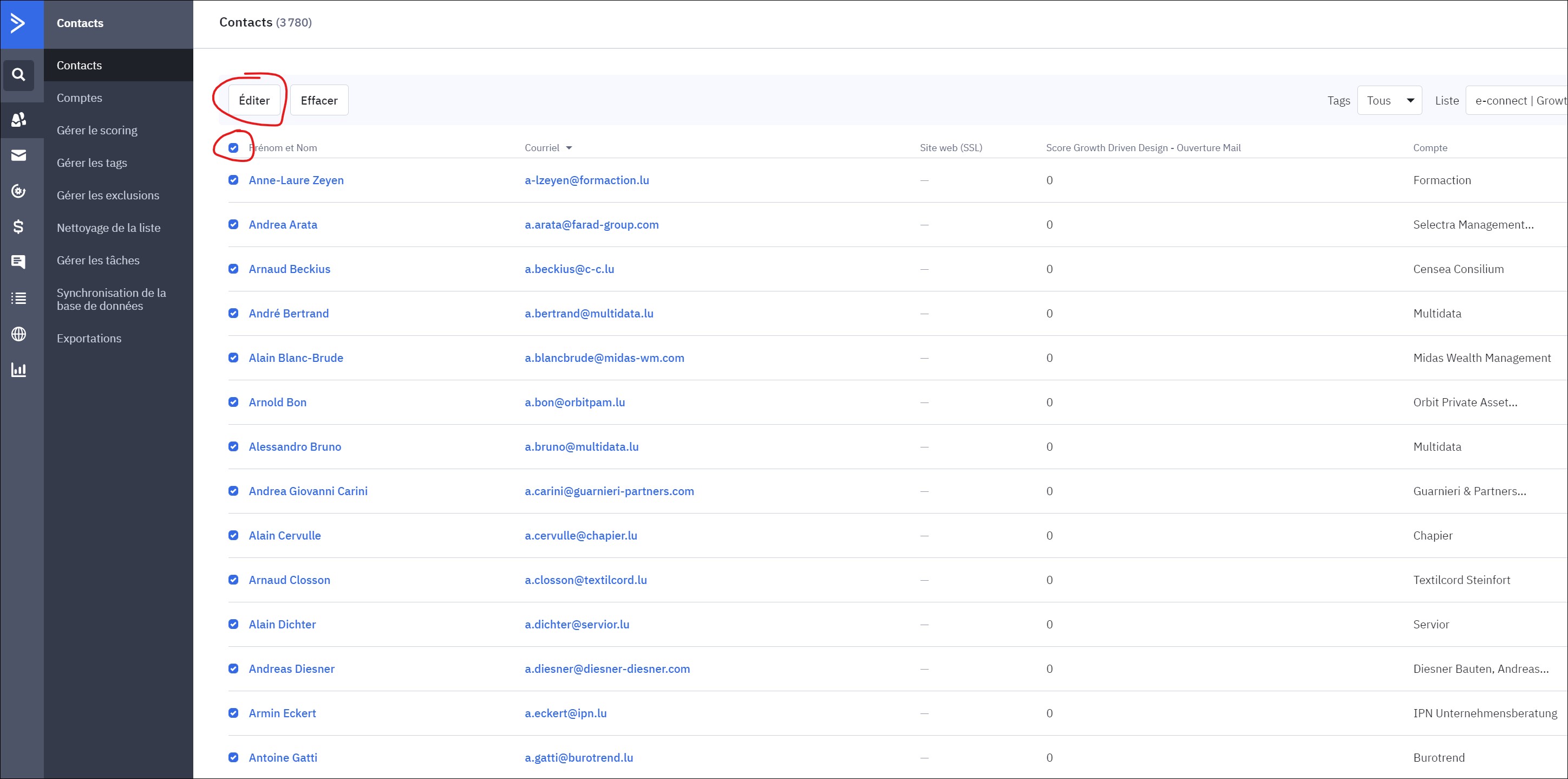Open the Site globe icon
The image size is (1568, 779).
[19, 334]
